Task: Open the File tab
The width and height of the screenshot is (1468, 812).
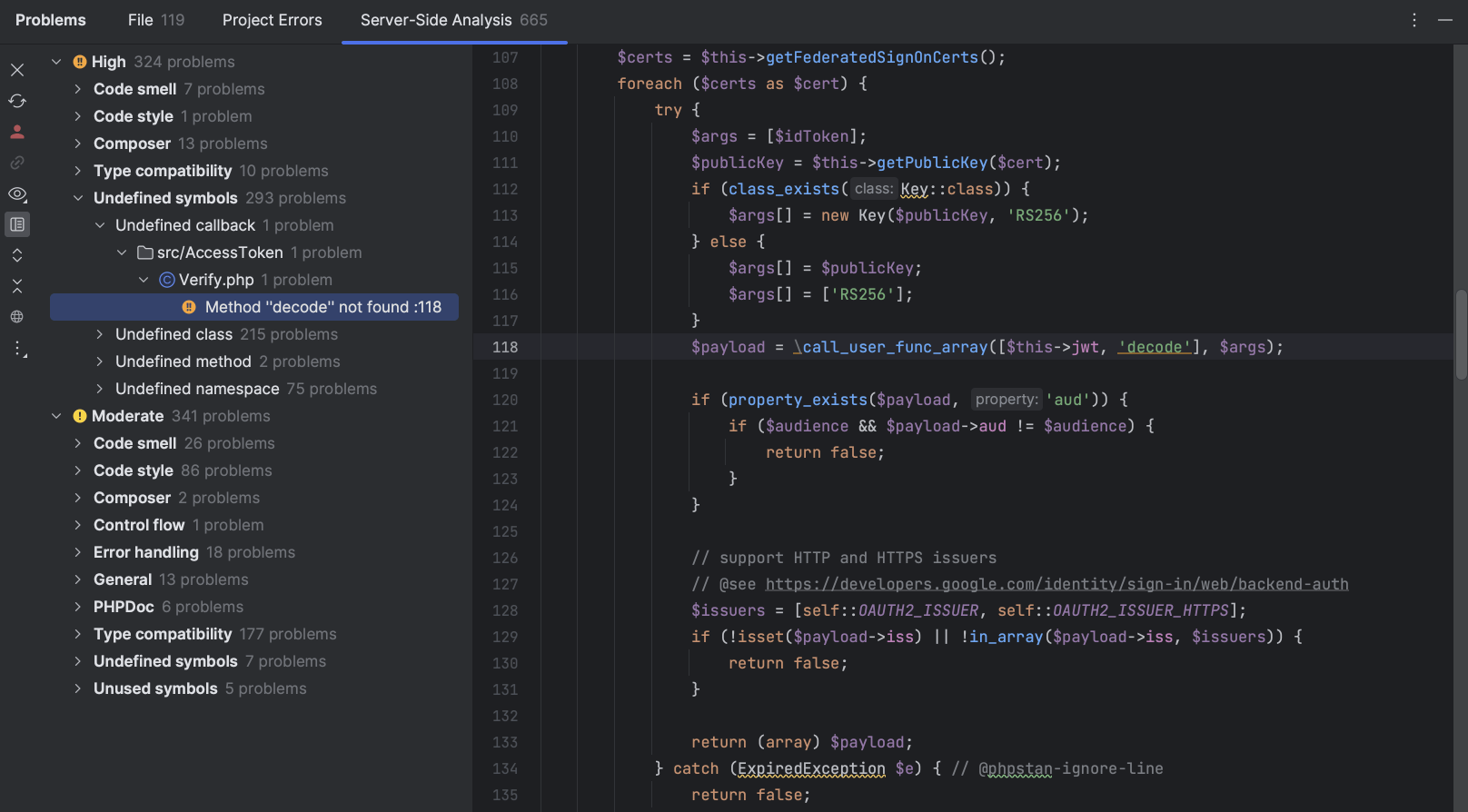Action: coord(155,20)
